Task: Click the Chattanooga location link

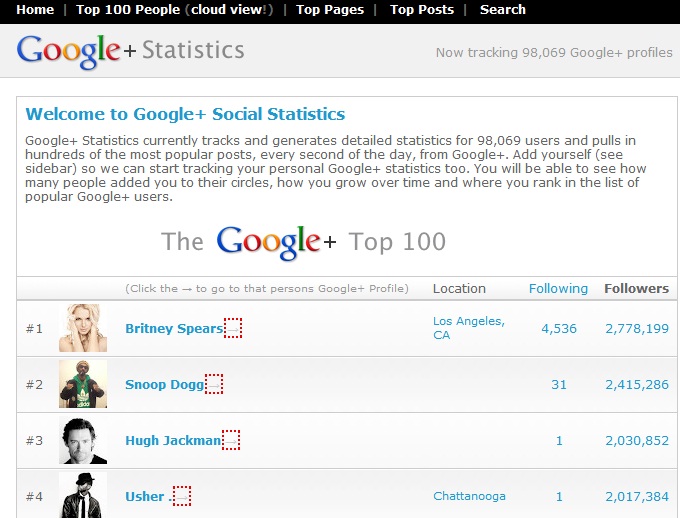Action: (469, 496)
